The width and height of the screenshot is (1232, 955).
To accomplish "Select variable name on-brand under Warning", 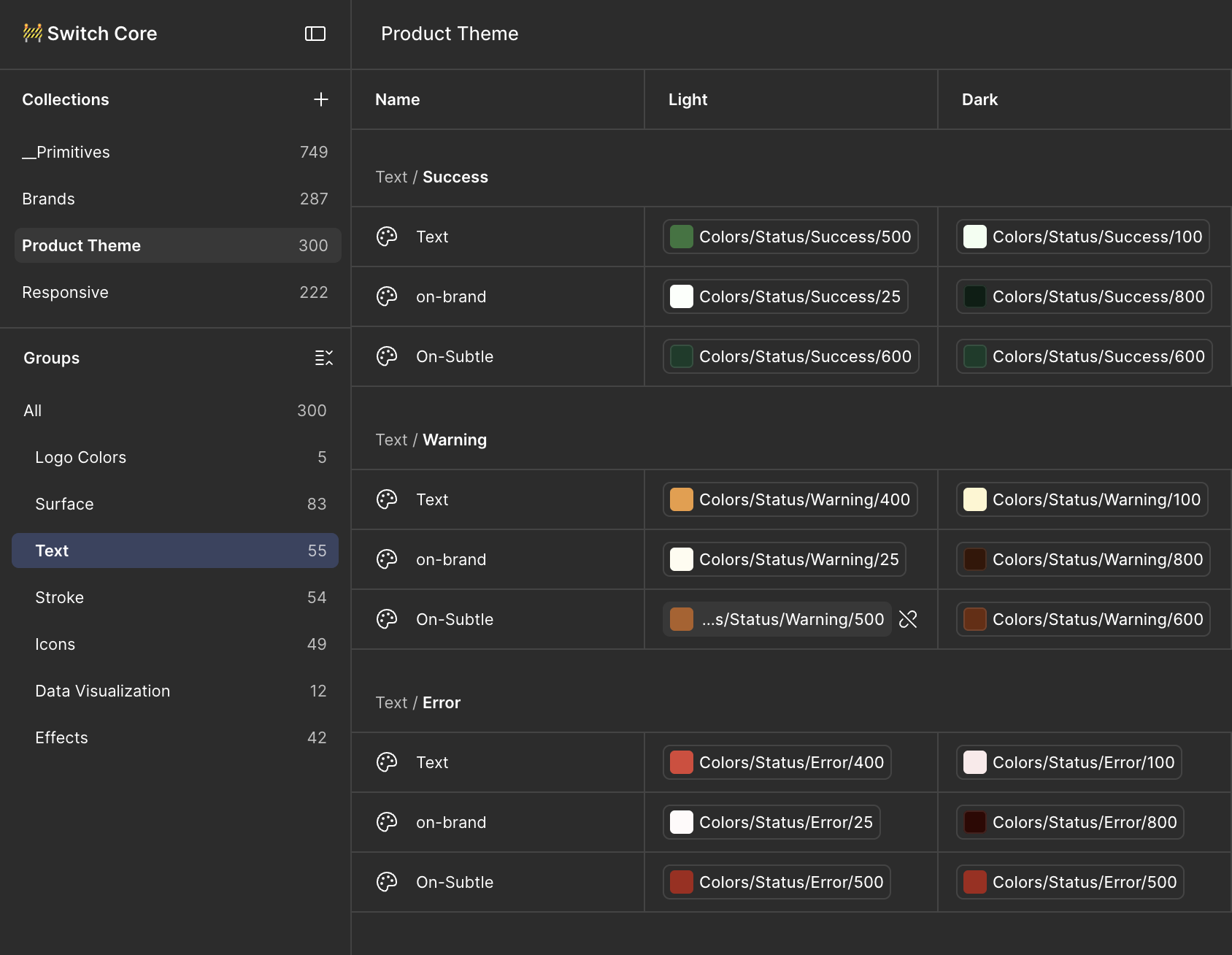I will click(x=451, y=559).
